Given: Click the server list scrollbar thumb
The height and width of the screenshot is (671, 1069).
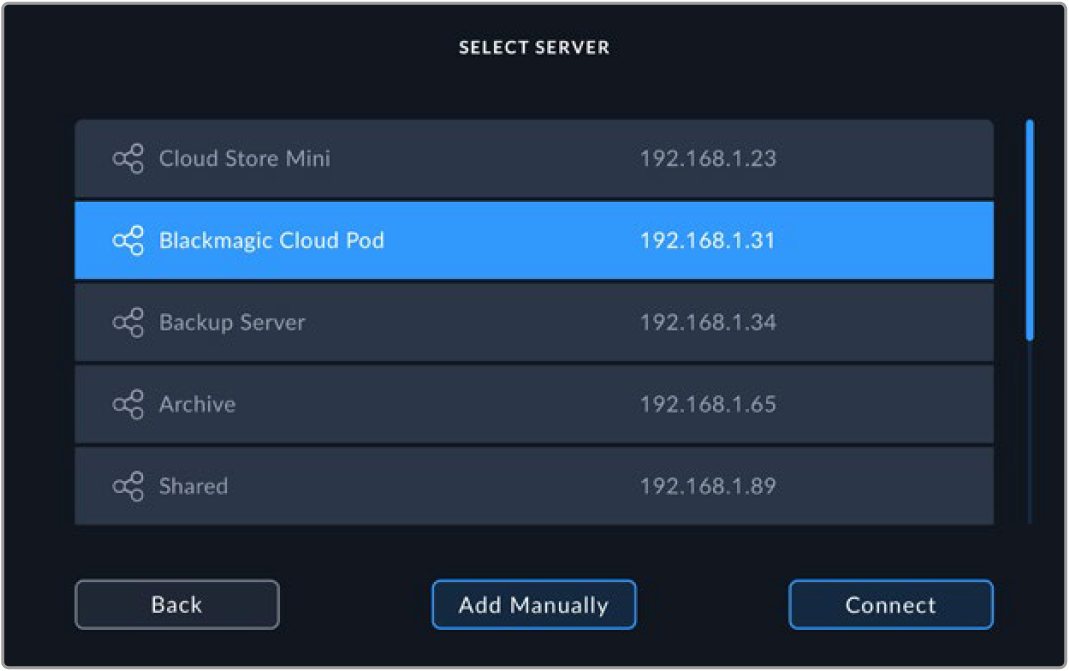Looking at the screenshot, I should pyautogui.click(x=1029, y=230).
